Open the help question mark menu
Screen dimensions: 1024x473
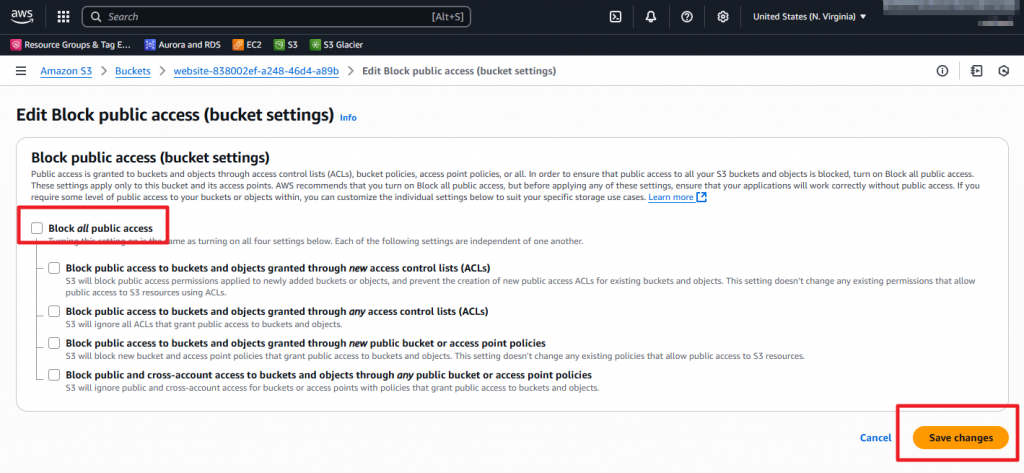(687, 17)
